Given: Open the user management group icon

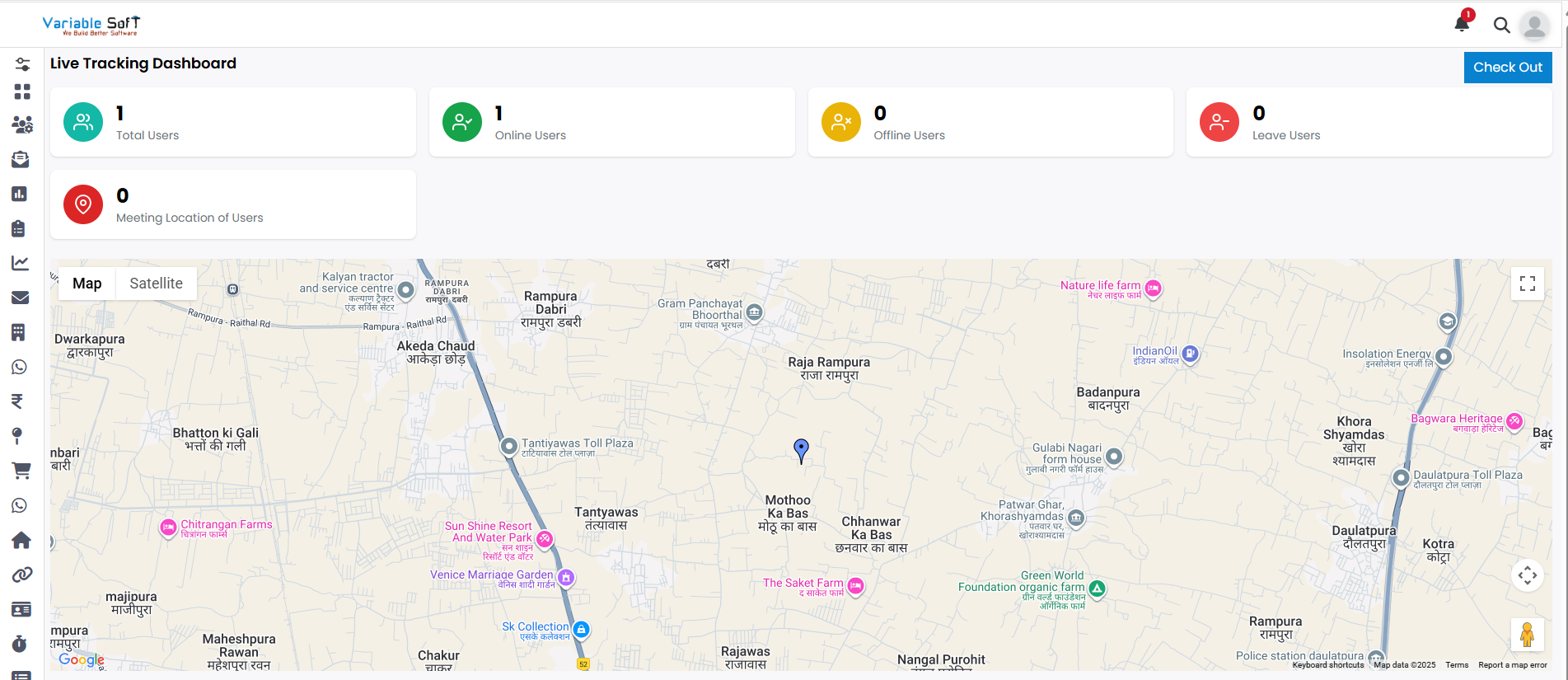Looking at the screenshot, I should point(22,124).
